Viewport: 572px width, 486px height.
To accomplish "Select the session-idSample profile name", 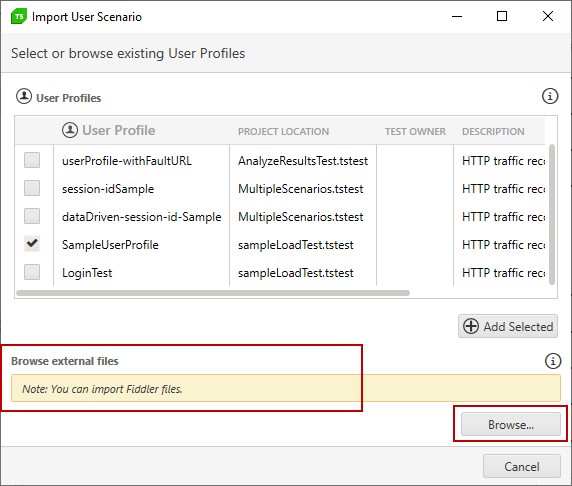I will tap(108, 189).
